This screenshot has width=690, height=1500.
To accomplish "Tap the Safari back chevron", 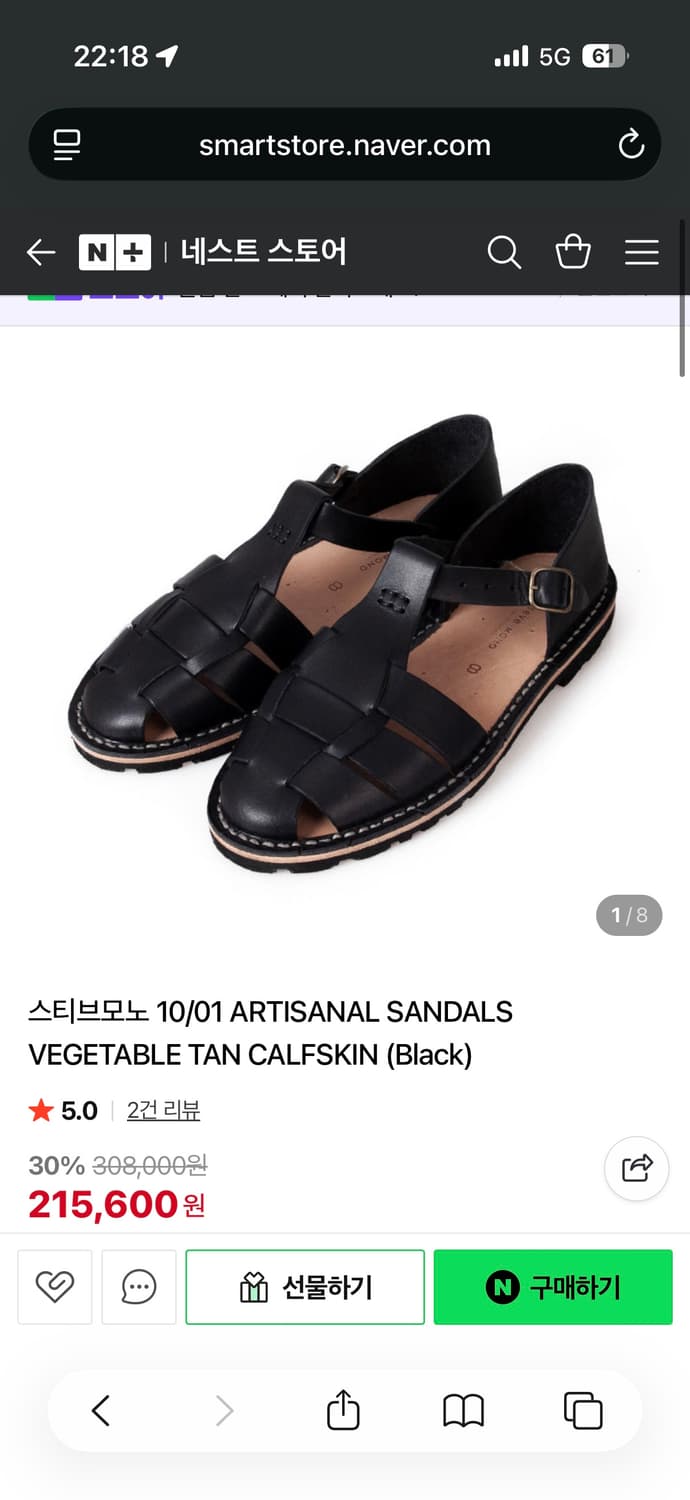I will click(x=100, y=1411).
